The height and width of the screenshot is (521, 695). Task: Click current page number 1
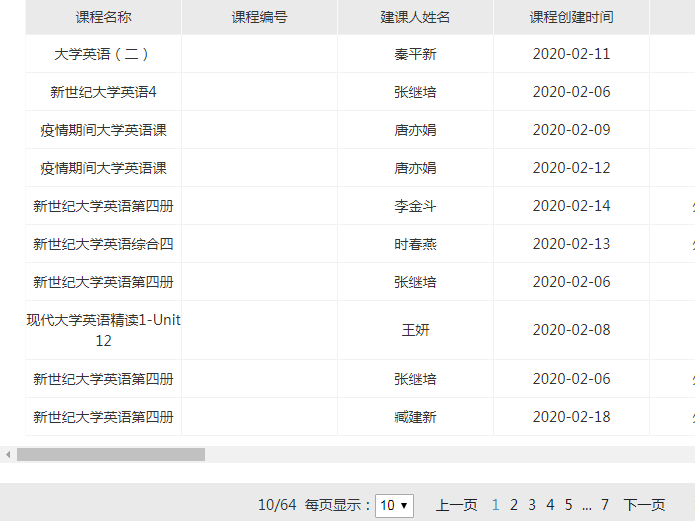click(x=496, y=505)
